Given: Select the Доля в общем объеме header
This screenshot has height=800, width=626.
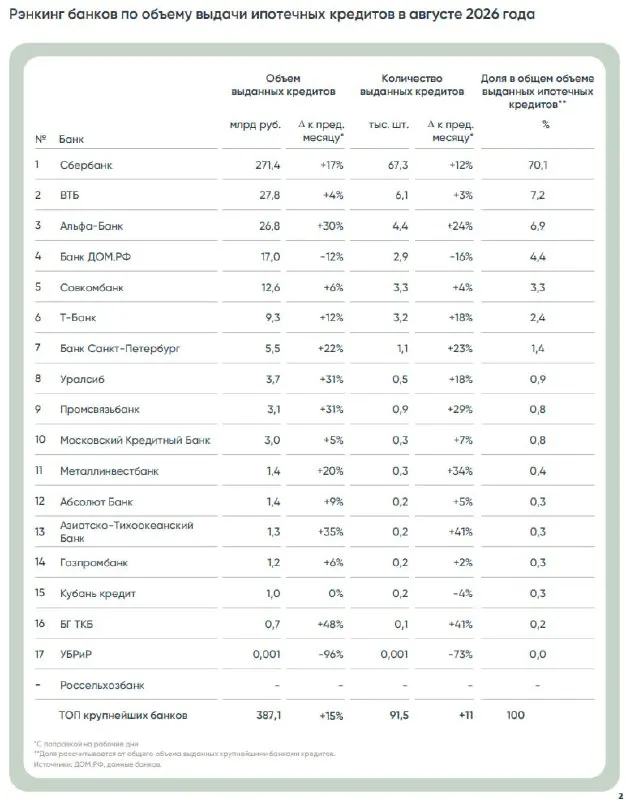Looking at the screenshot, I should (x=537, y=91).
